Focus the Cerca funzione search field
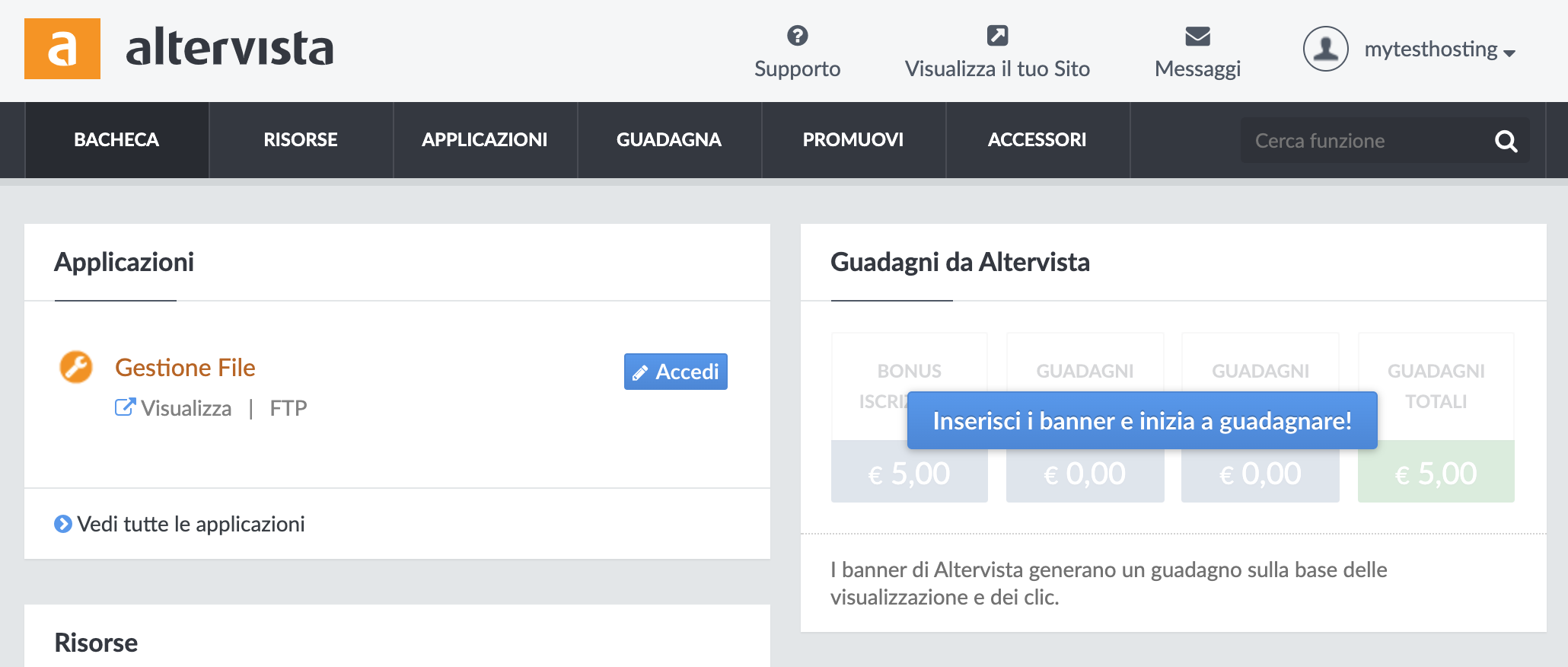Image resolution: width=1568 pixels, height=667 pixels. (1366, 141)
